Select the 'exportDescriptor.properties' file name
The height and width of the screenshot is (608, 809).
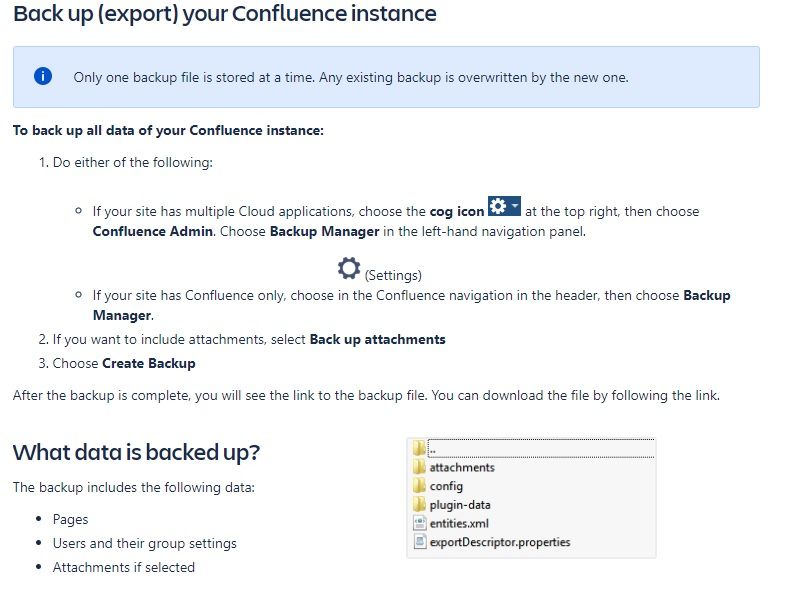[x=499, y=542]
